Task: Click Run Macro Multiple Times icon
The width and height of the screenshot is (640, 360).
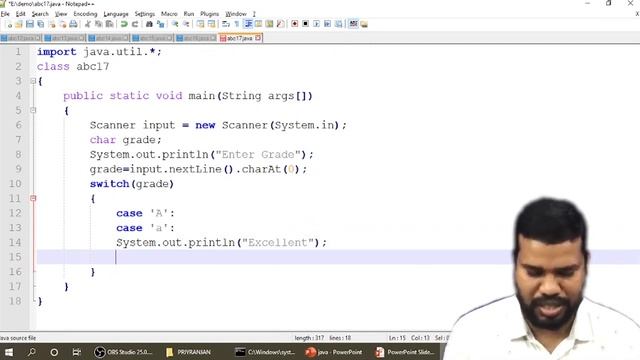Action: 327,24
